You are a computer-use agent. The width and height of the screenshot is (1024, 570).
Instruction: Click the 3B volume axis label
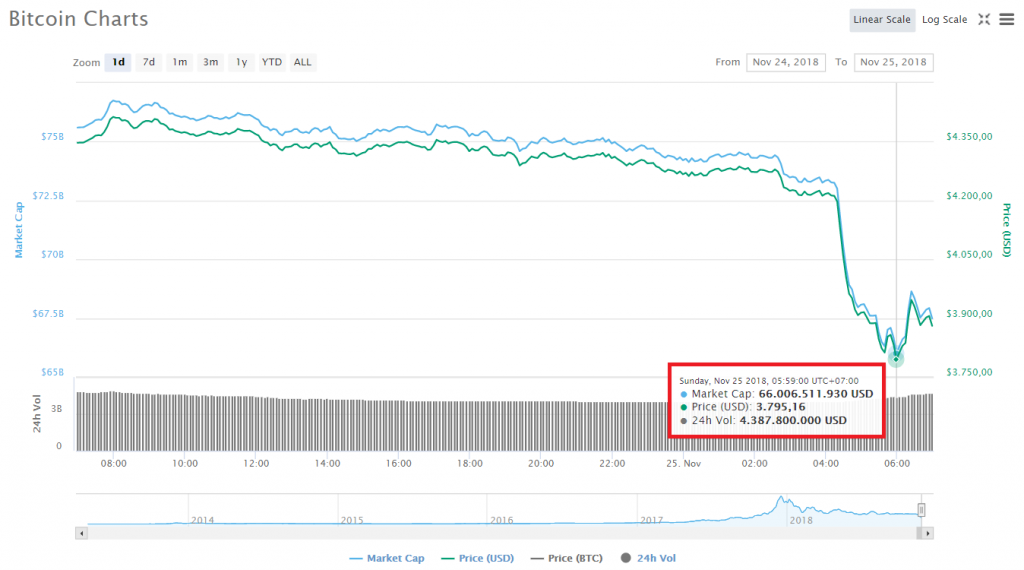click(57, 409)
